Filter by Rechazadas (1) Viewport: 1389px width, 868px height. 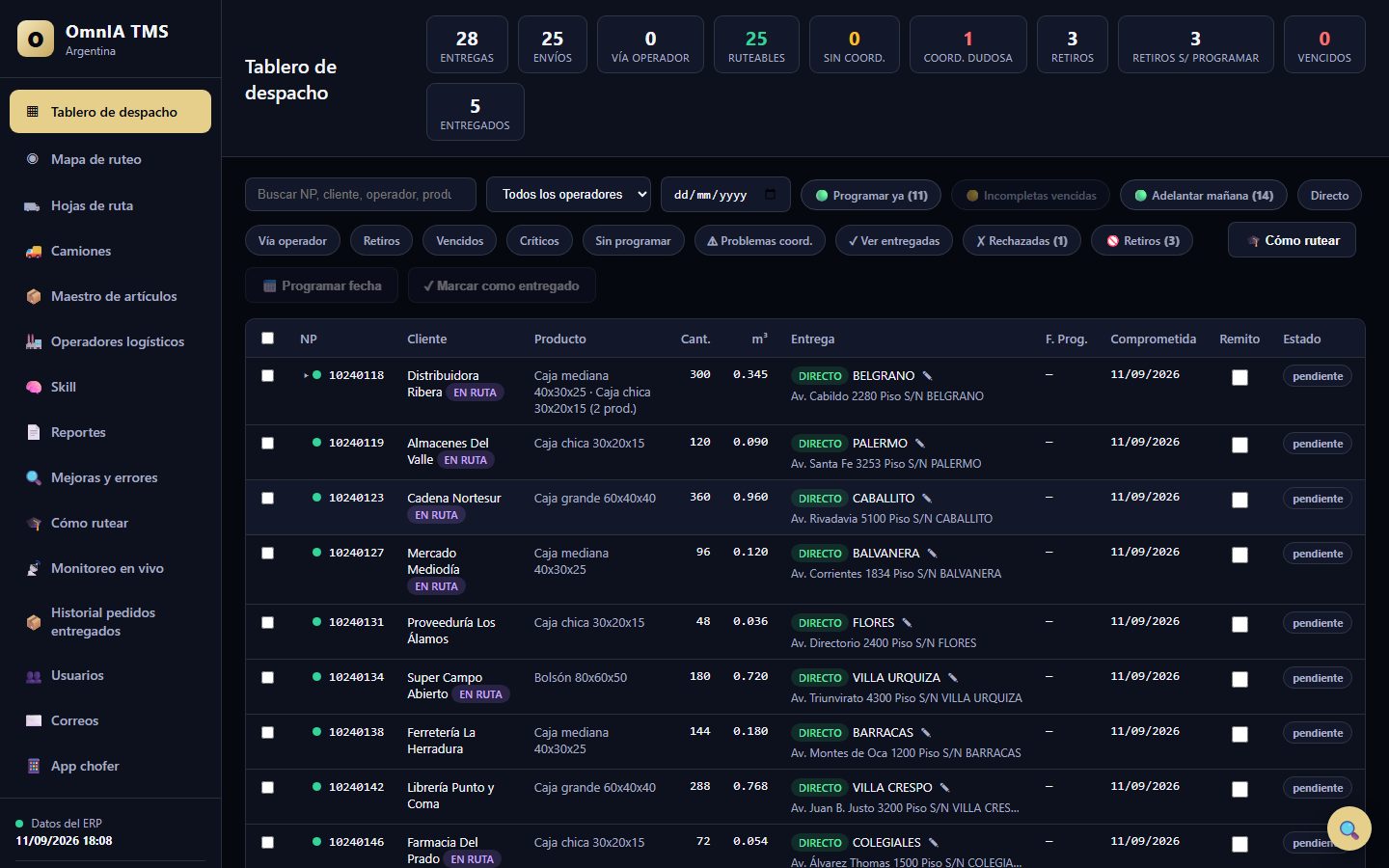(x=1022, y=240)
